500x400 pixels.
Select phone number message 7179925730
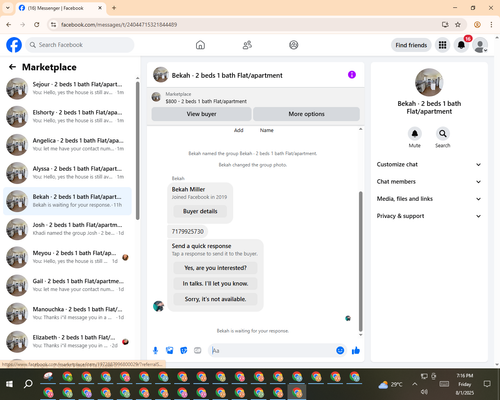[x=188, y=231]
